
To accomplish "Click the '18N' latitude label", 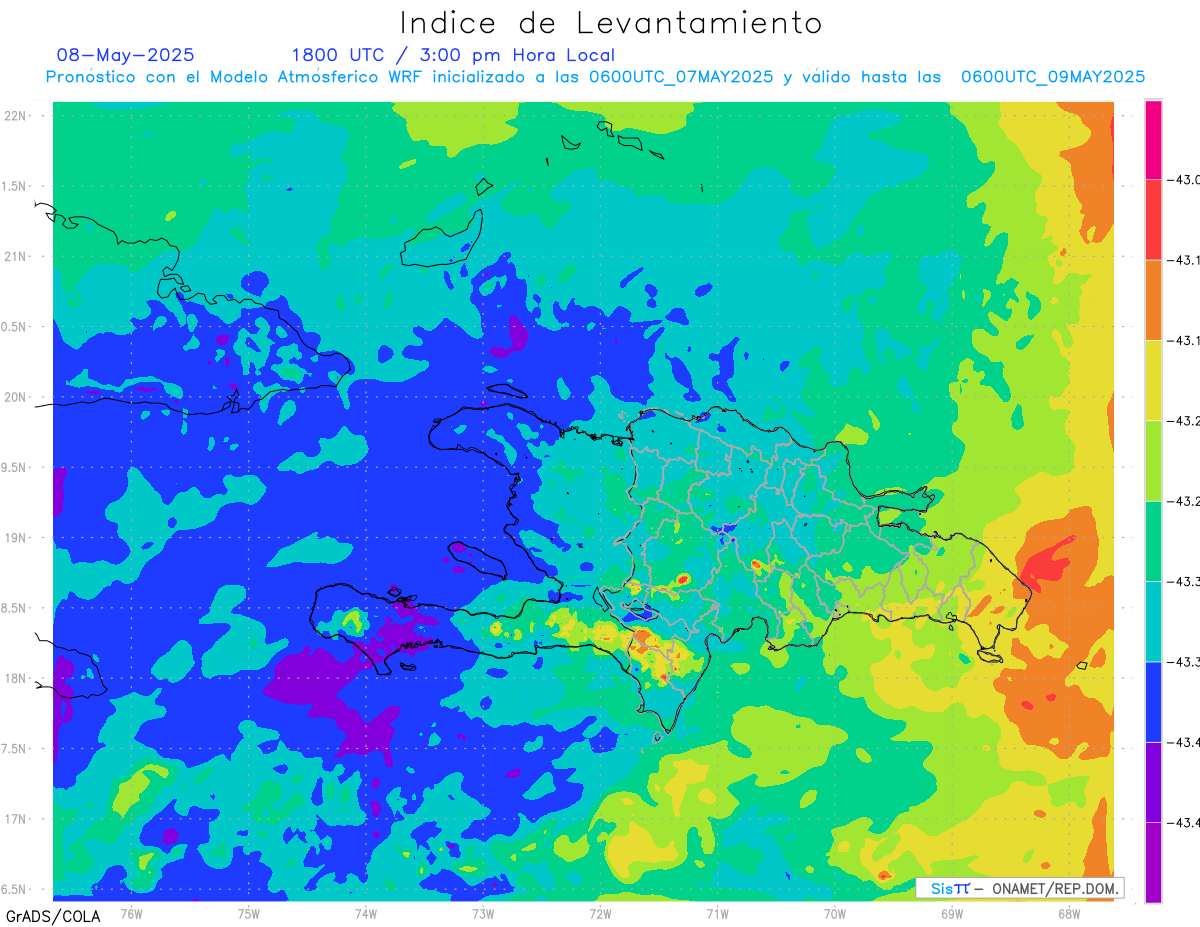I will [x=17, y=679].
